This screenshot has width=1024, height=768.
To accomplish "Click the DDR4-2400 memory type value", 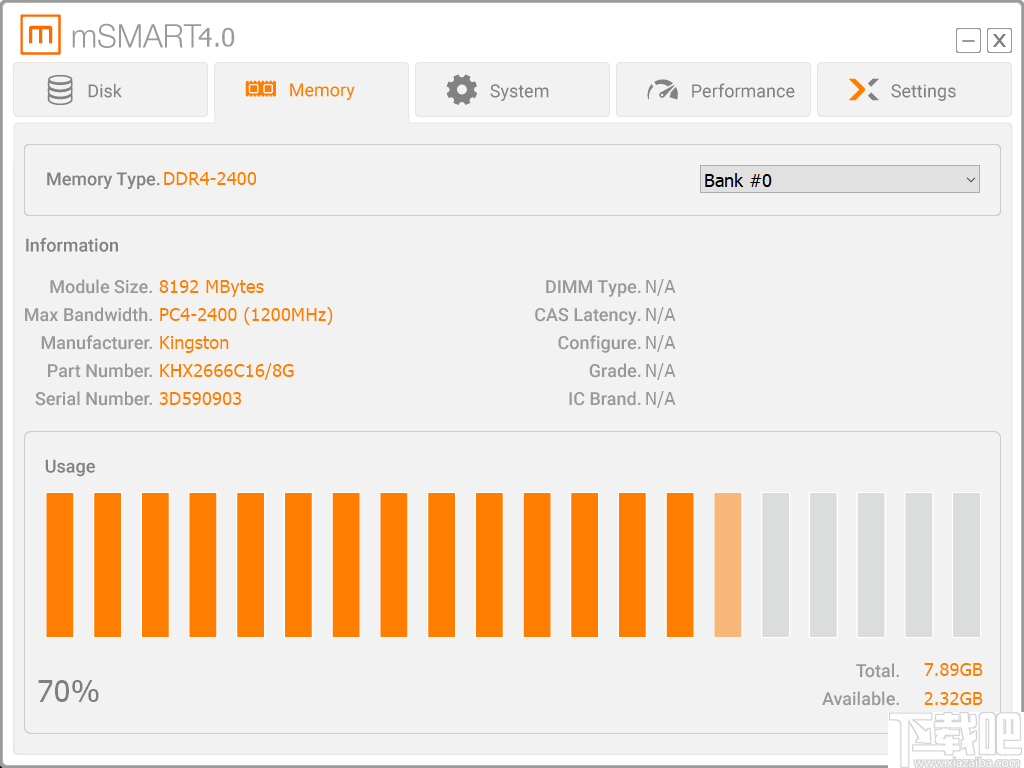I will [x=210, y=179].
